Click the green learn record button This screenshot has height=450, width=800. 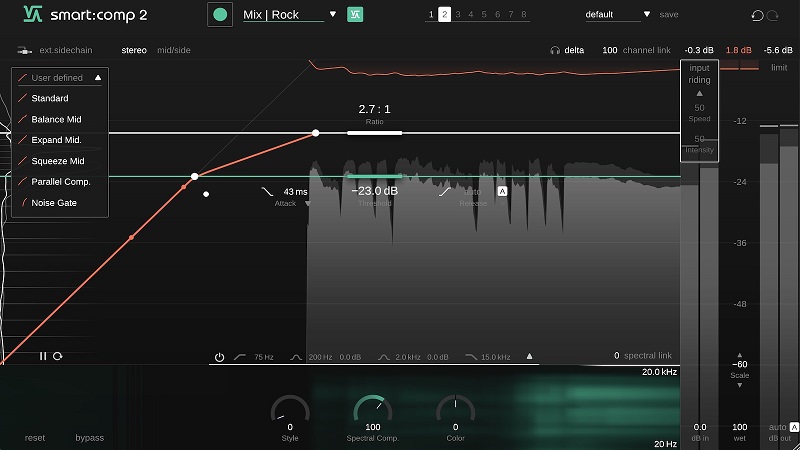(x=220, y=14)
